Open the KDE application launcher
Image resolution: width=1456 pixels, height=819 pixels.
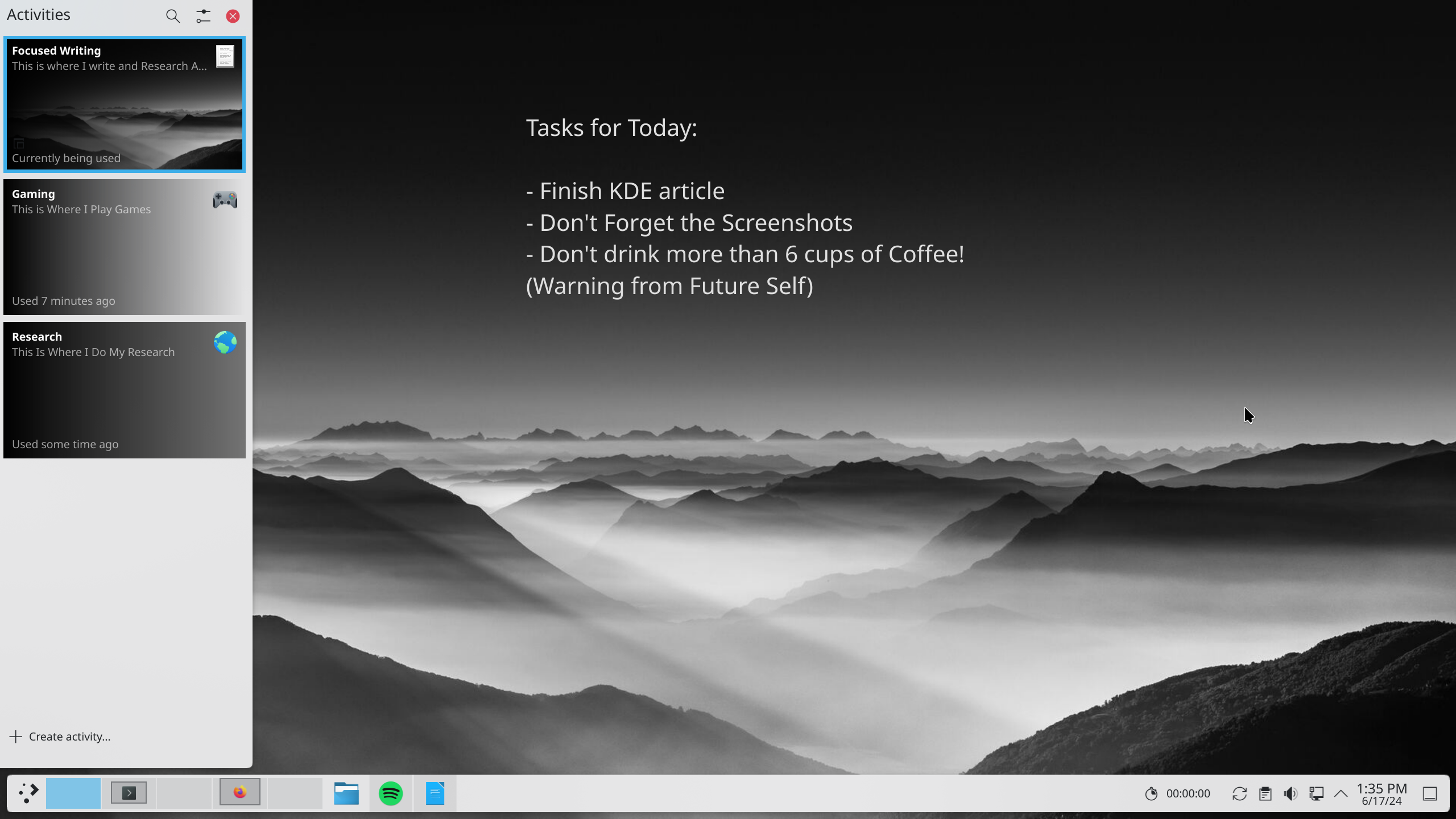click(27, 793)
